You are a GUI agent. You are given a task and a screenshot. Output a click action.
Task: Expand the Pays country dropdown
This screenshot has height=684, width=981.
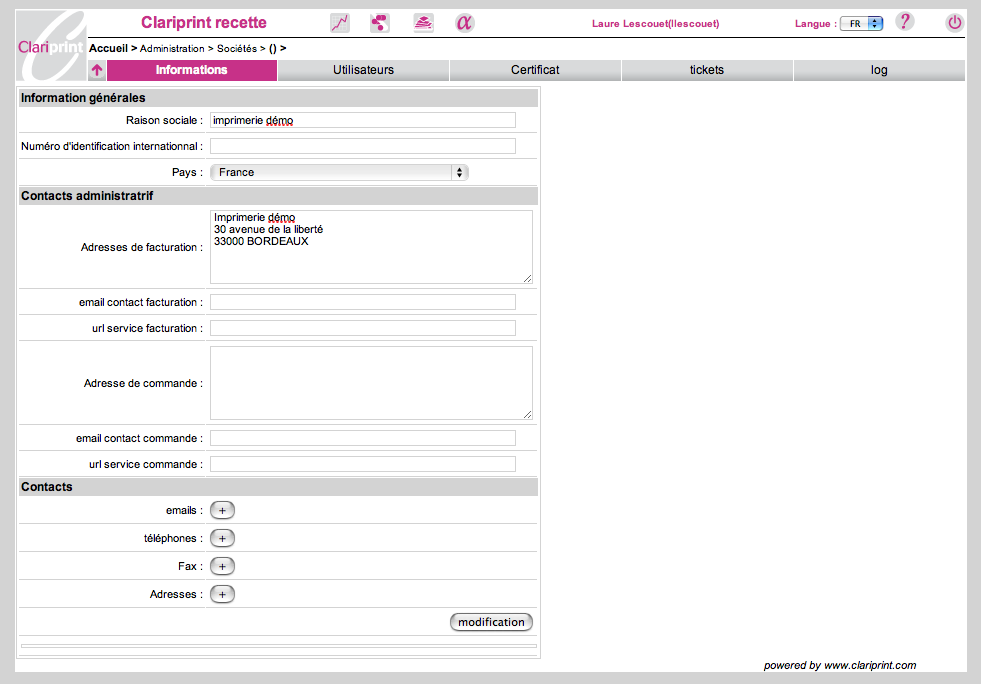[x=339, y=172]
